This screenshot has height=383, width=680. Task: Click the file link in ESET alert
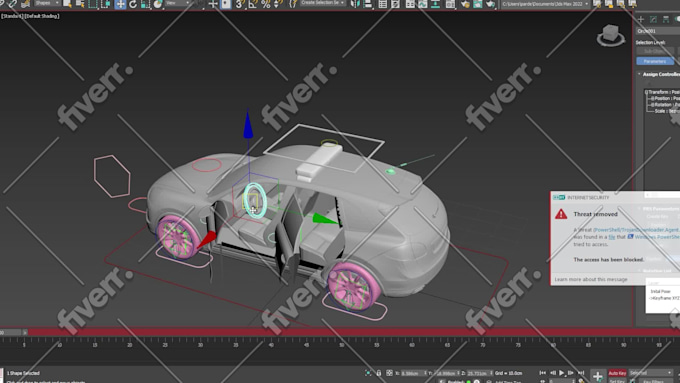tap(611, 237)
